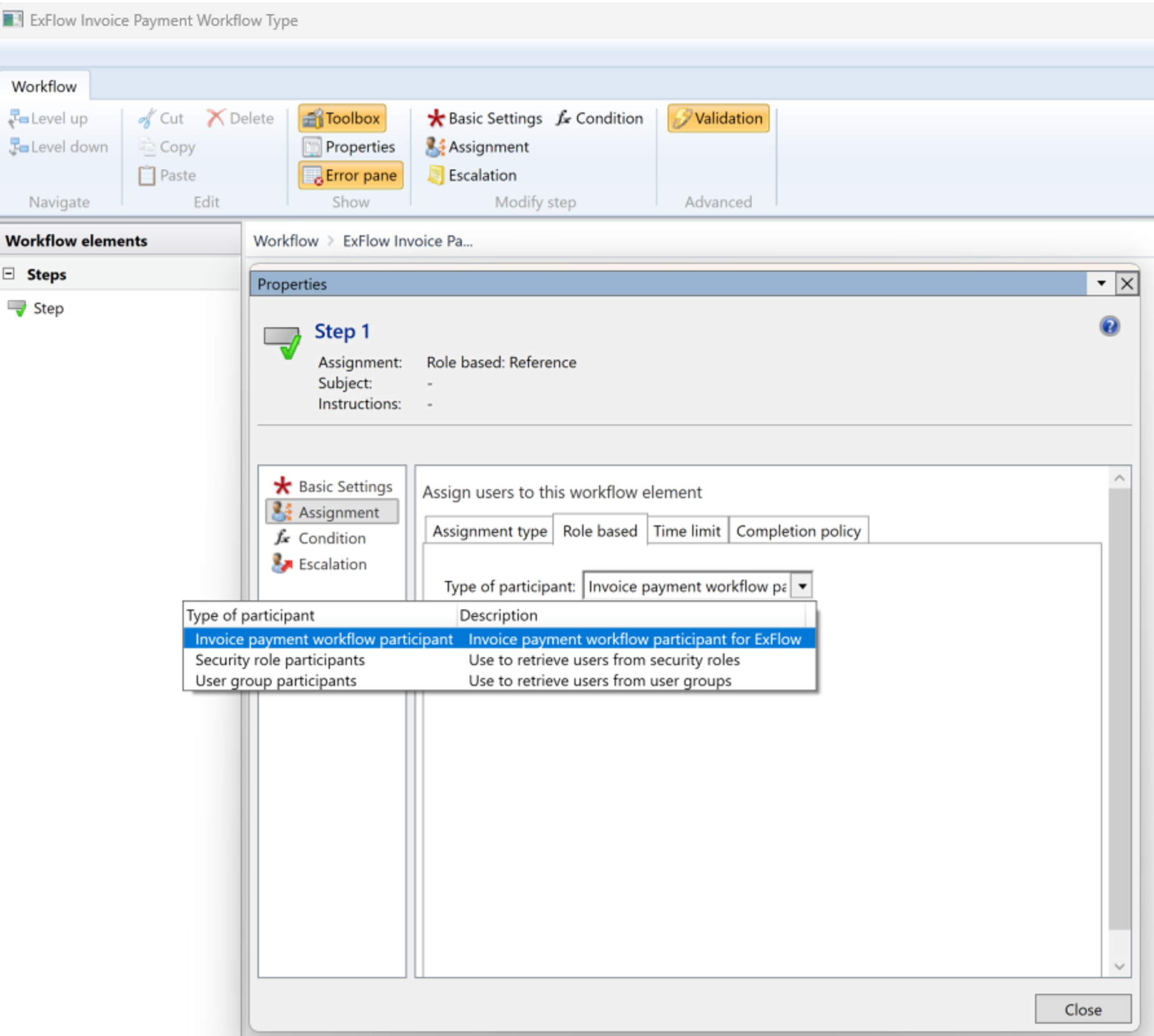Viewport: 1154px width, 1036px height.
Task: Click the vertical scrollbar thumb
Action: 1119,709
